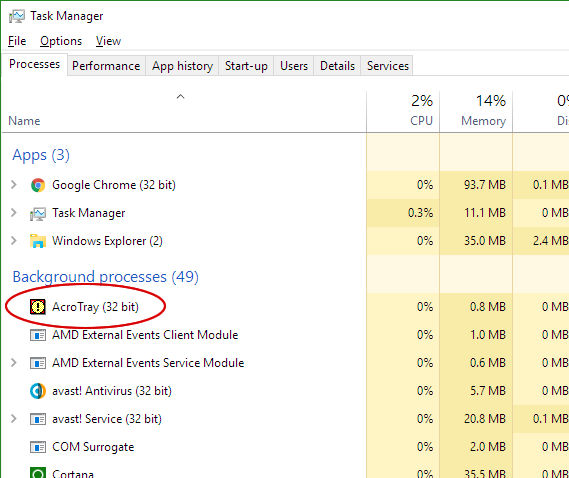
Task: Click Task Manager's 0.3% CPU value
Action: (420, 213)
